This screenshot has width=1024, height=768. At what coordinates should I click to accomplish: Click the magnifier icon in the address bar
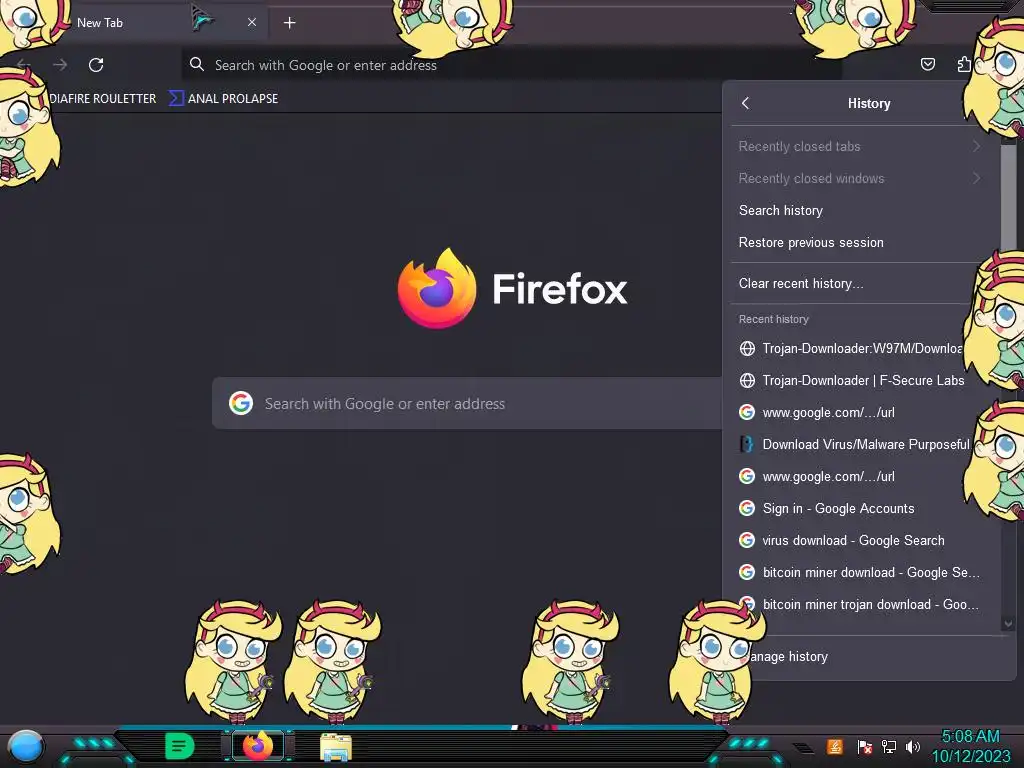[x=197, y=64]
